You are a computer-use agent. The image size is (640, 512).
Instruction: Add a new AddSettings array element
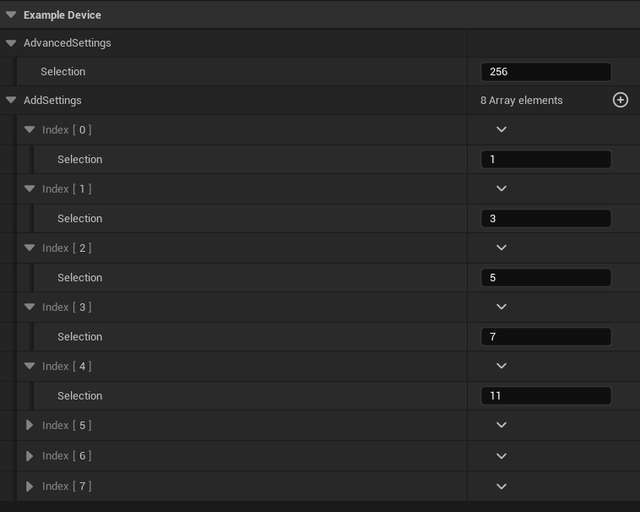point(620,100)
